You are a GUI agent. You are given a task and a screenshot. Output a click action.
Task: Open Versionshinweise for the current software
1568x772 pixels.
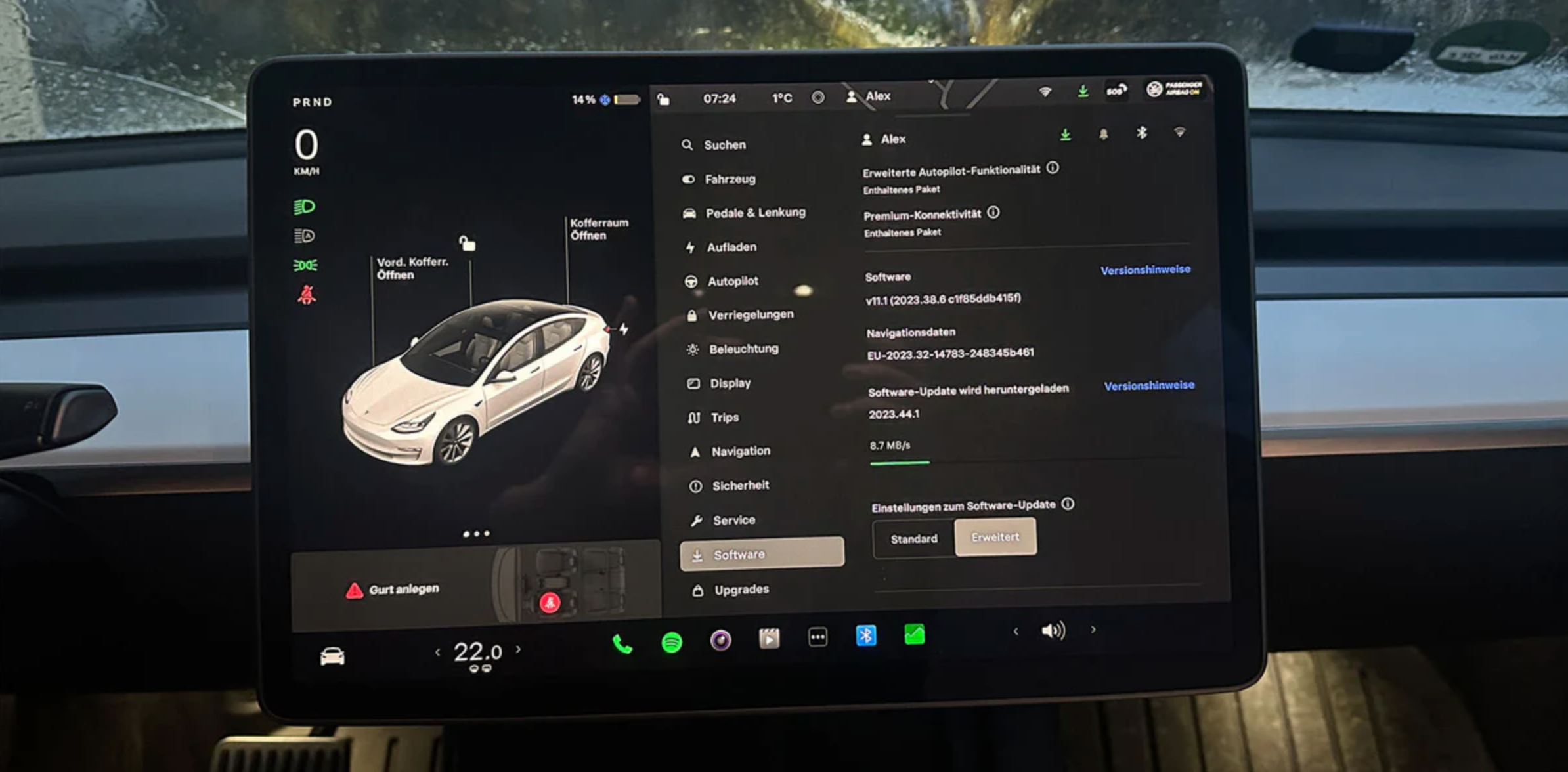click(x=1145, y=270)
